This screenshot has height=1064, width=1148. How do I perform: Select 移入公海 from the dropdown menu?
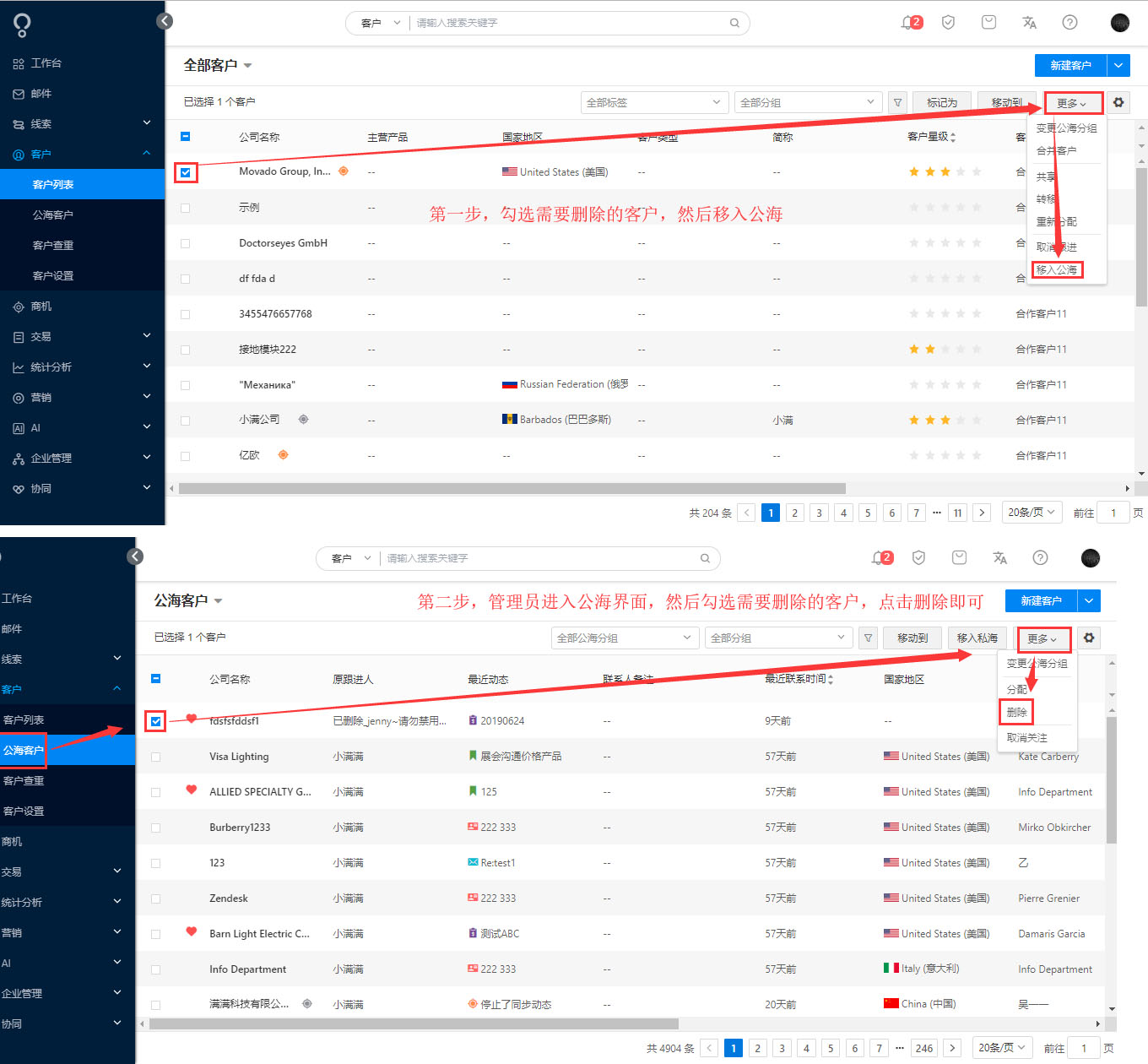pyautogui.click(x=1057, y=269)
